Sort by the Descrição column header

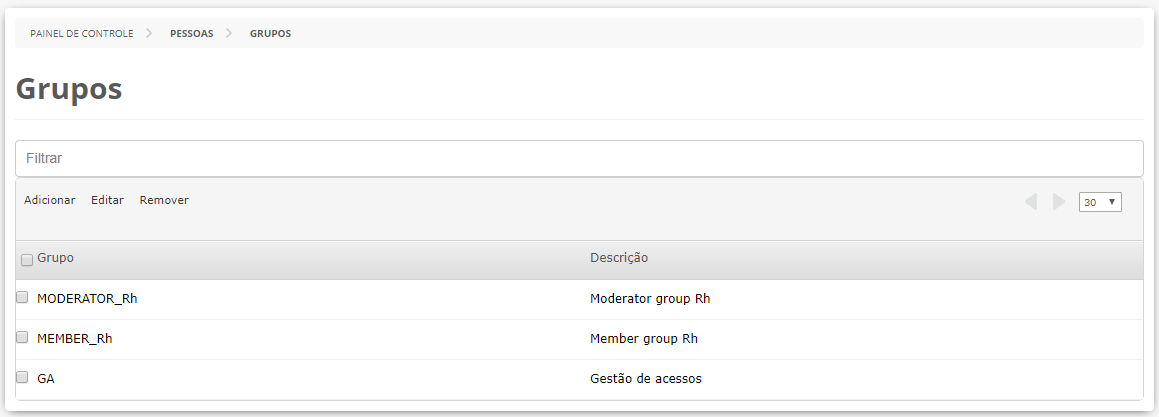[x=619, y=258]
